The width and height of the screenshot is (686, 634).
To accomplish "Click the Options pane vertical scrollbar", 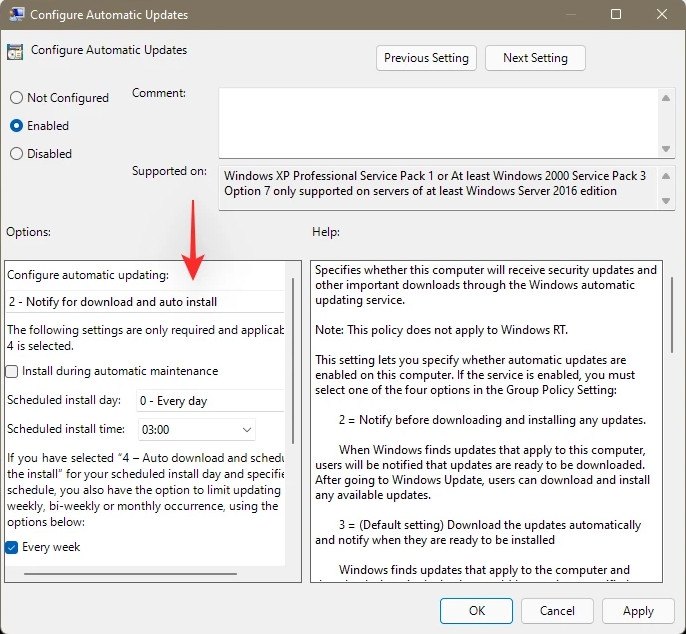I will point(293,361).
